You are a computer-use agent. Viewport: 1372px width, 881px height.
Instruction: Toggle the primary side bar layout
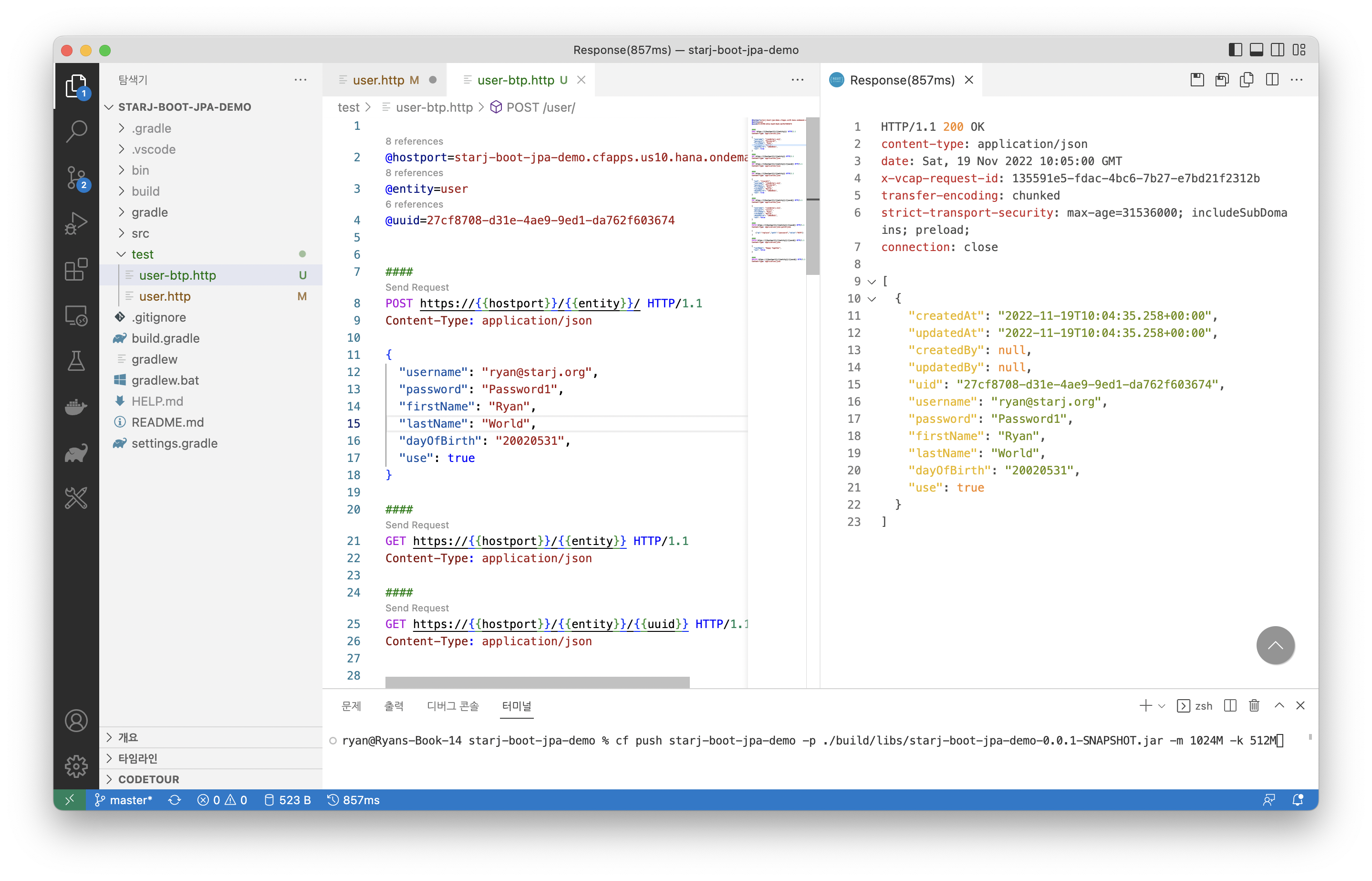click(x=1235, y=50)
